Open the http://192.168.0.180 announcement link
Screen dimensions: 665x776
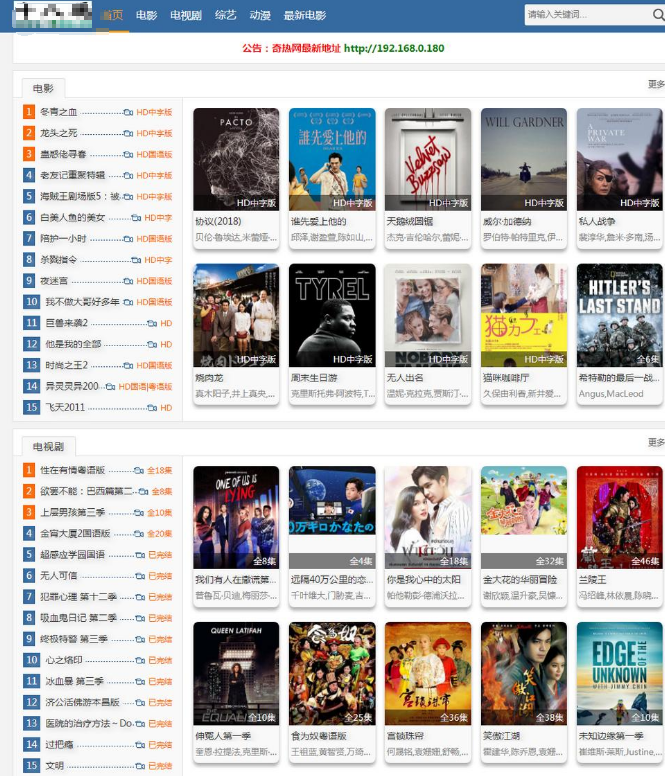[x=394, y=48]
